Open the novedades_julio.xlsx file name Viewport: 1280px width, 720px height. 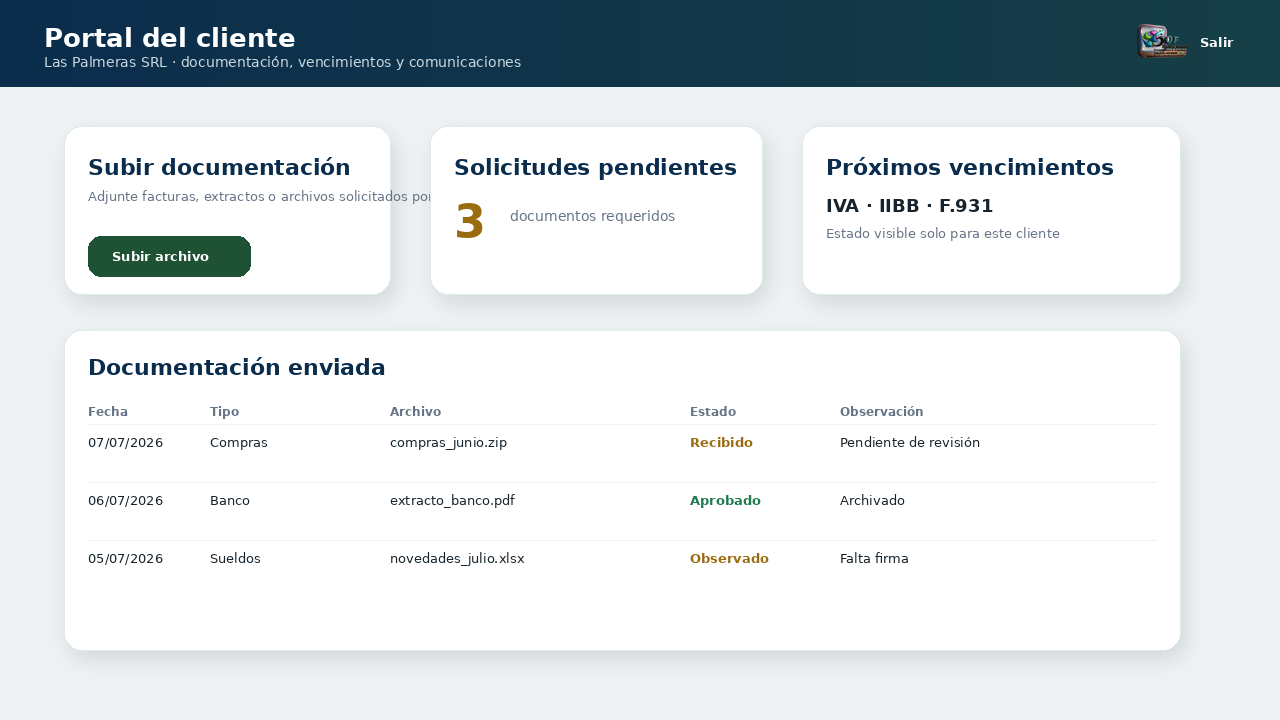[457, 559]
